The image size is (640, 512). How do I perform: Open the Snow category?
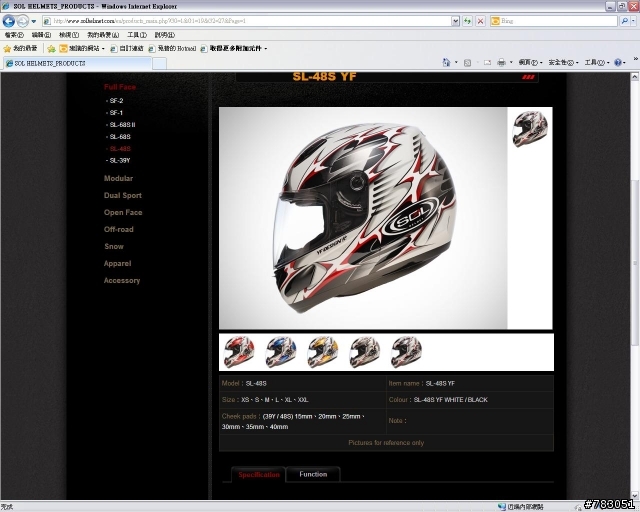click(x=114, y=247)
